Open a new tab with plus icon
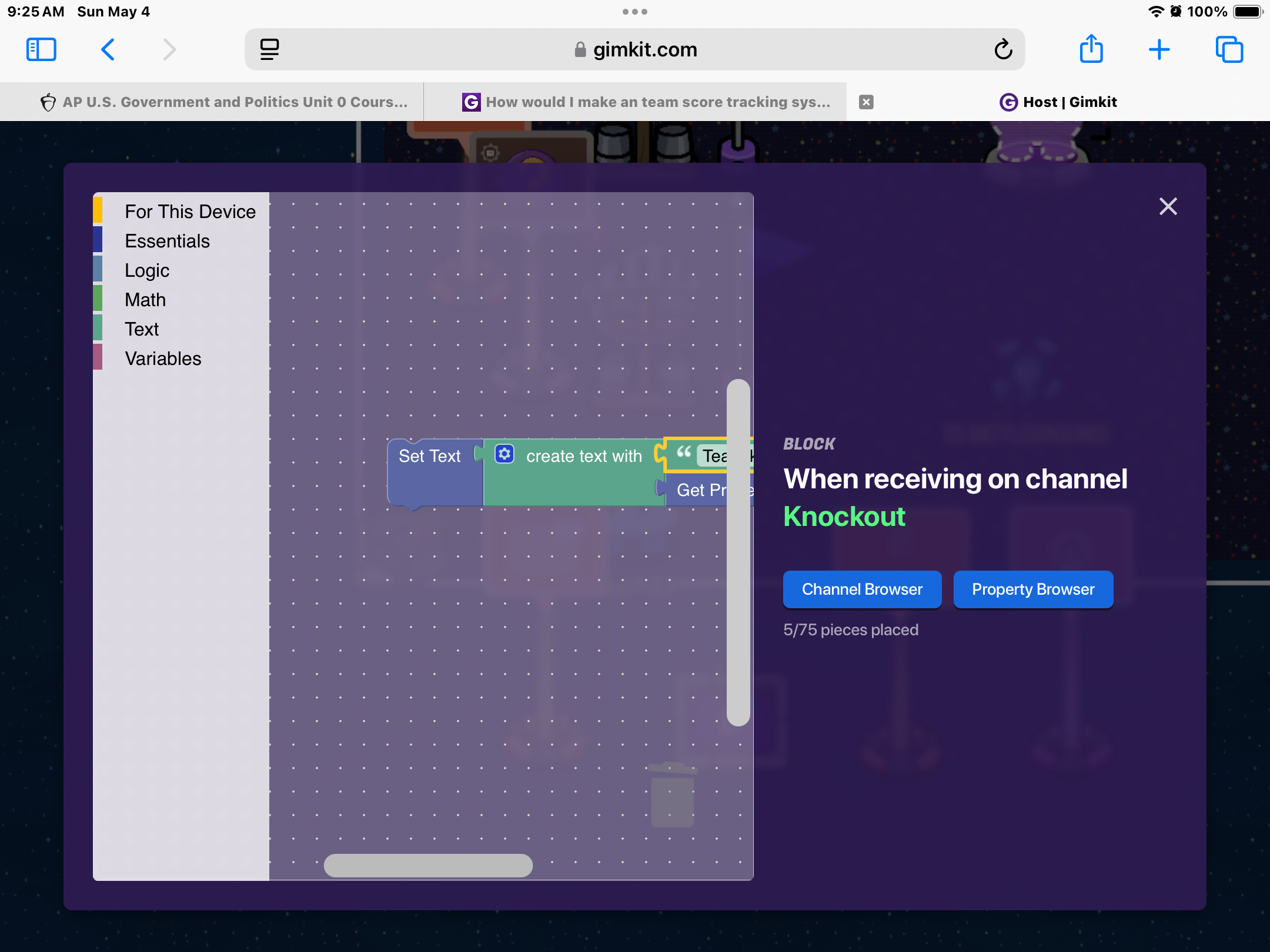Screen dimensions: 1270x952 pos(1159,49)
